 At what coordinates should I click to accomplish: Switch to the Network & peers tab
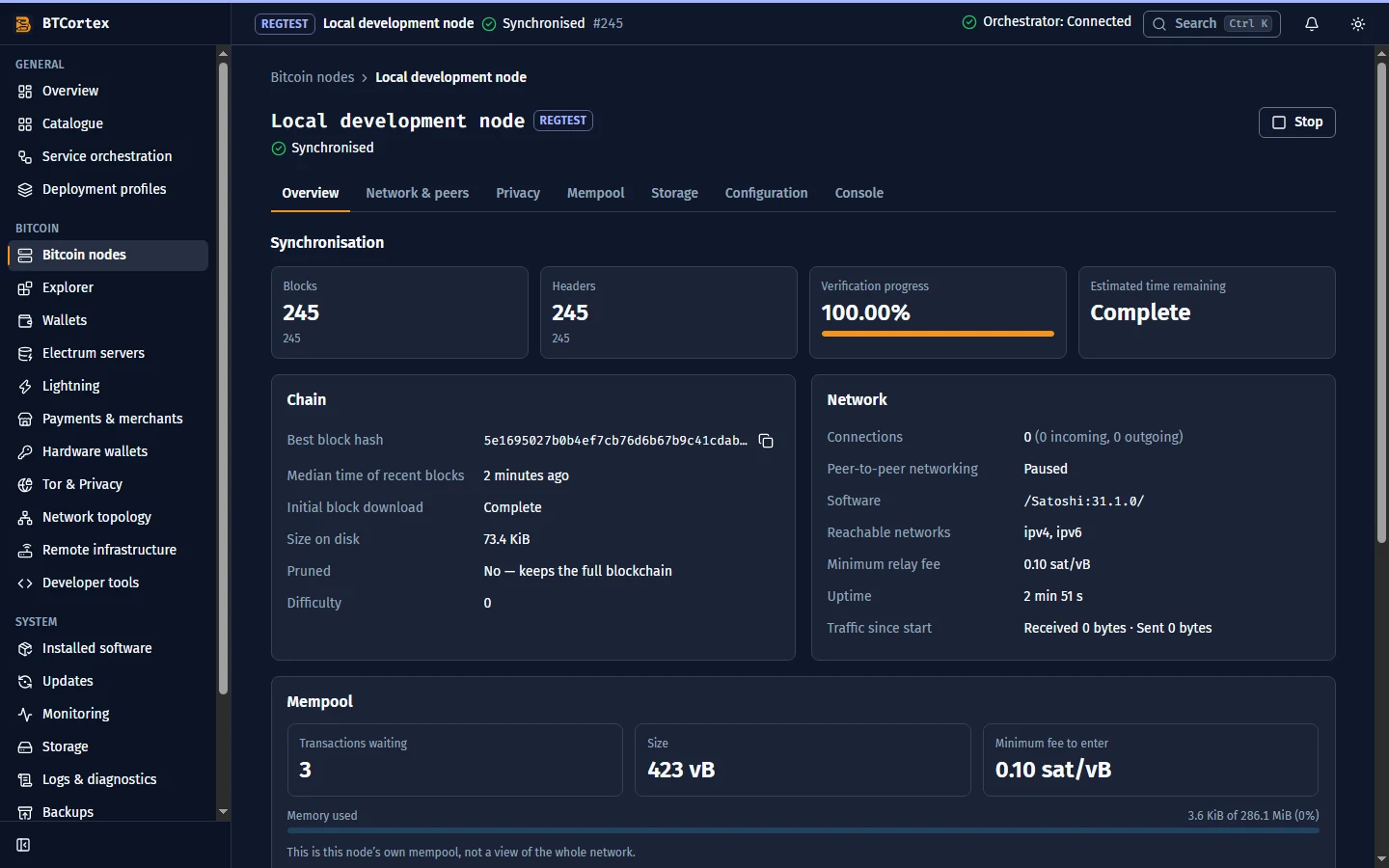417,193
